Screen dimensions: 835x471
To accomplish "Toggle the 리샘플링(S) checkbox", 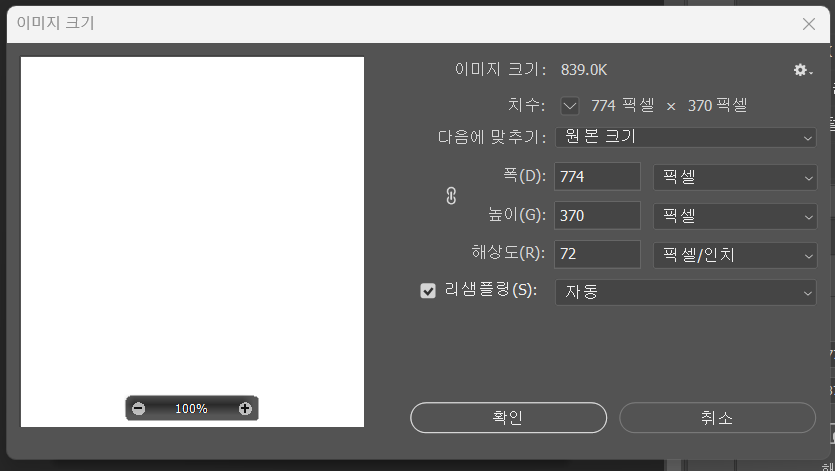I will point(429,291).
